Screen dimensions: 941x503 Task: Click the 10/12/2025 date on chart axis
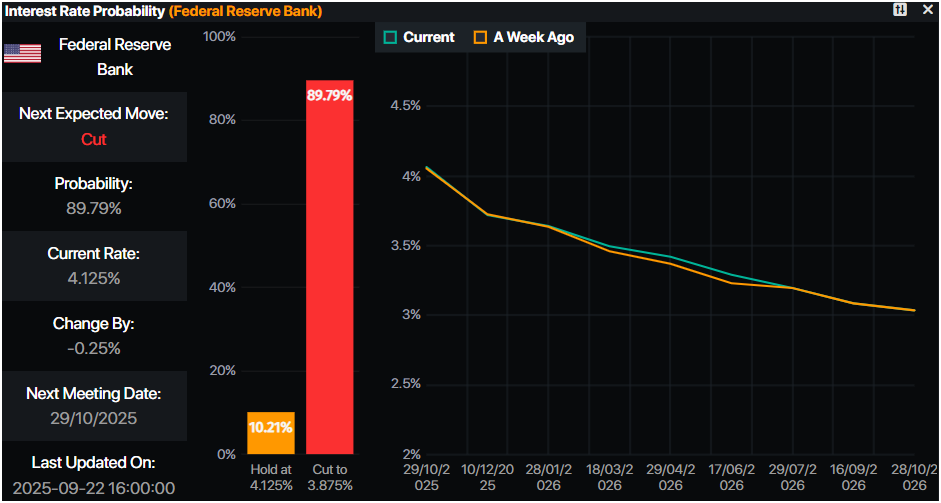click(x=487, y=477)
